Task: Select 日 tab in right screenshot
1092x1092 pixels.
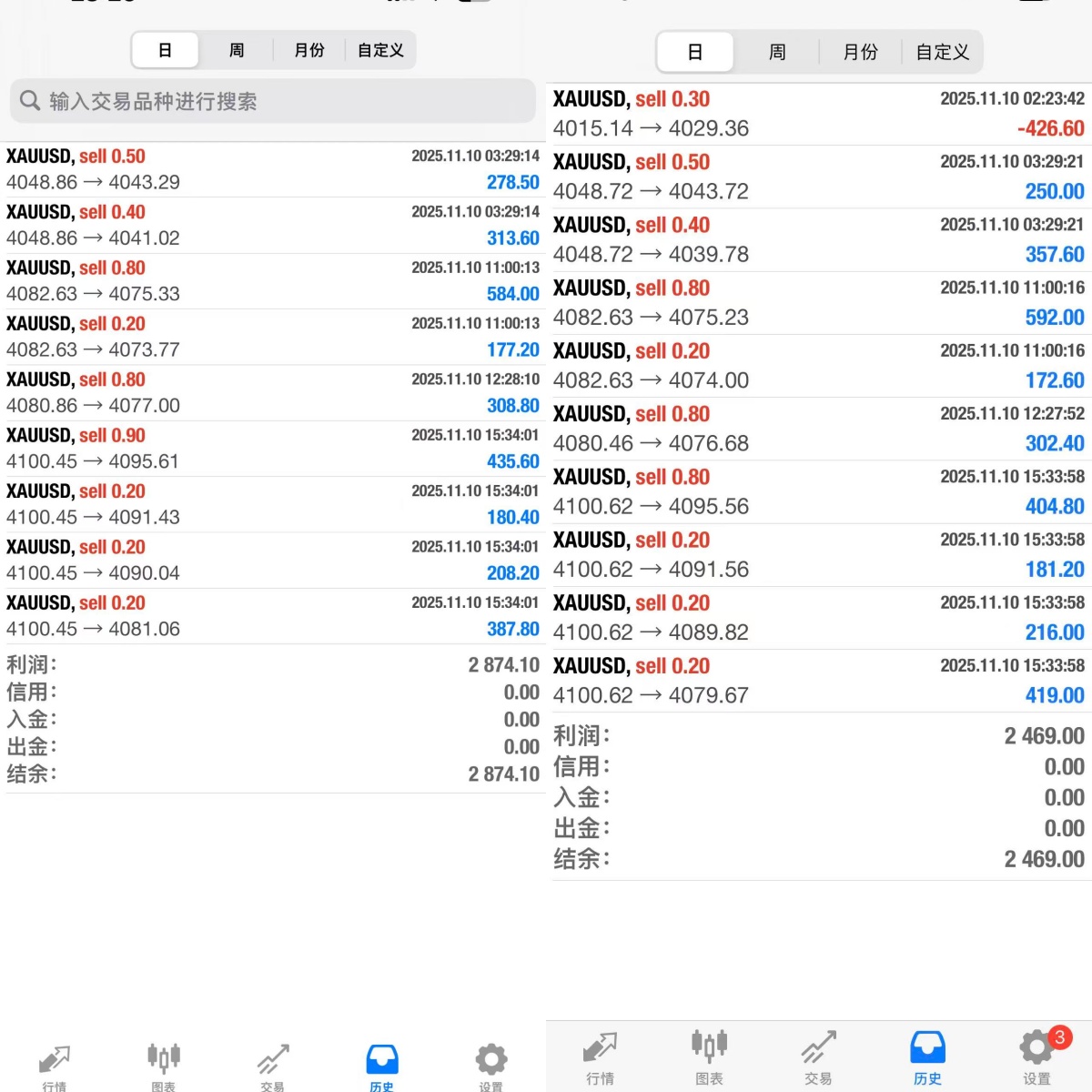Action: coord(695,53)
